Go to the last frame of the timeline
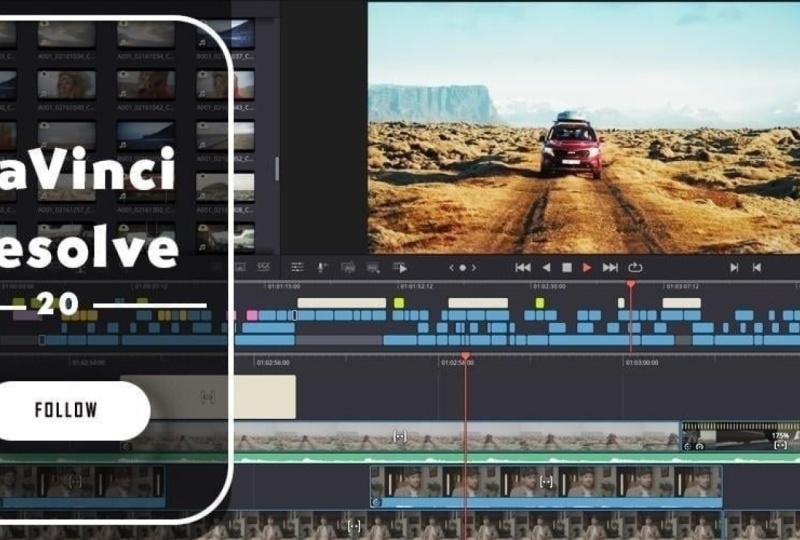Image resolution: width=800 pixels, height=540 pixels. [x=610, y=267]
